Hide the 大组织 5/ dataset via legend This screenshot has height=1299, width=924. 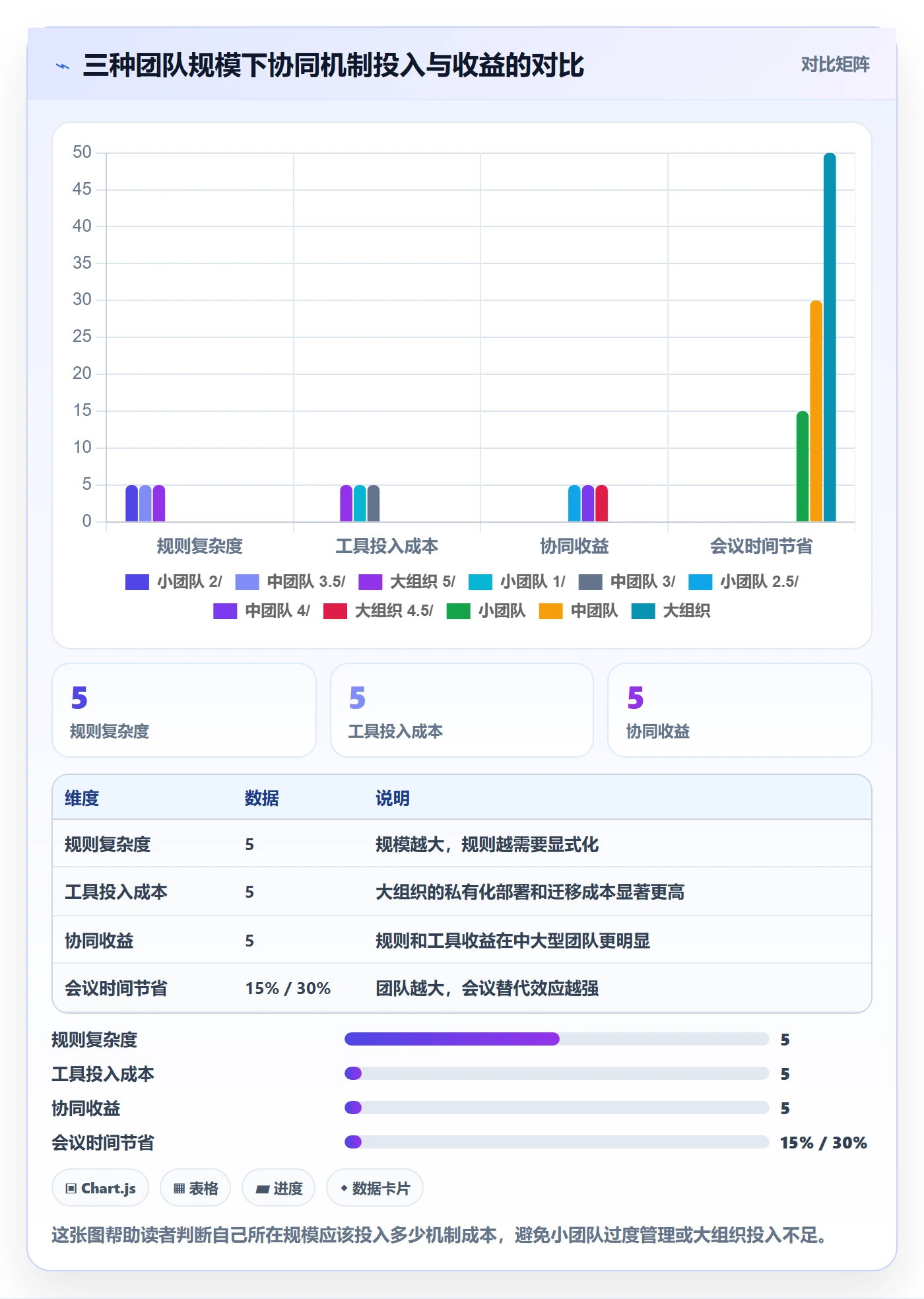pos(407,582)
